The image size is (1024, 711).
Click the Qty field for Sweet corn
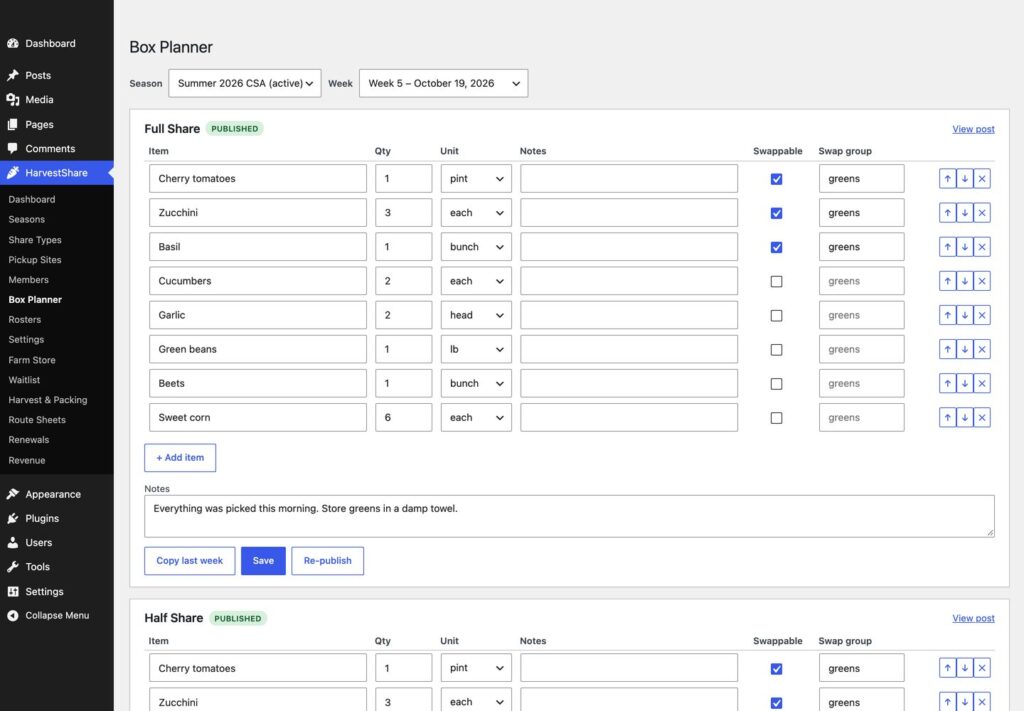click(x=404, y=417)
